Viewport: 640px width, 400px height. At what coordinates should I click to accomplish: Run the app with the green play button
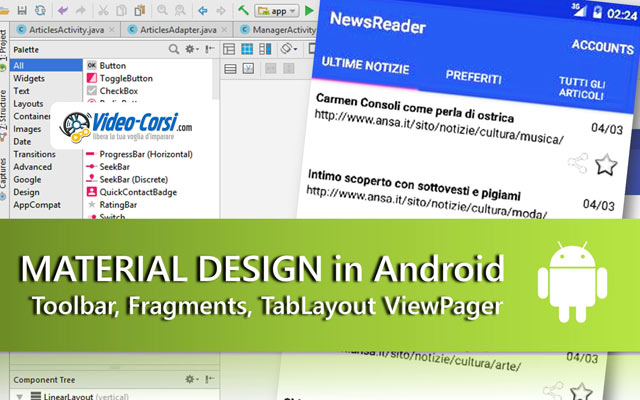coord(309,11)
